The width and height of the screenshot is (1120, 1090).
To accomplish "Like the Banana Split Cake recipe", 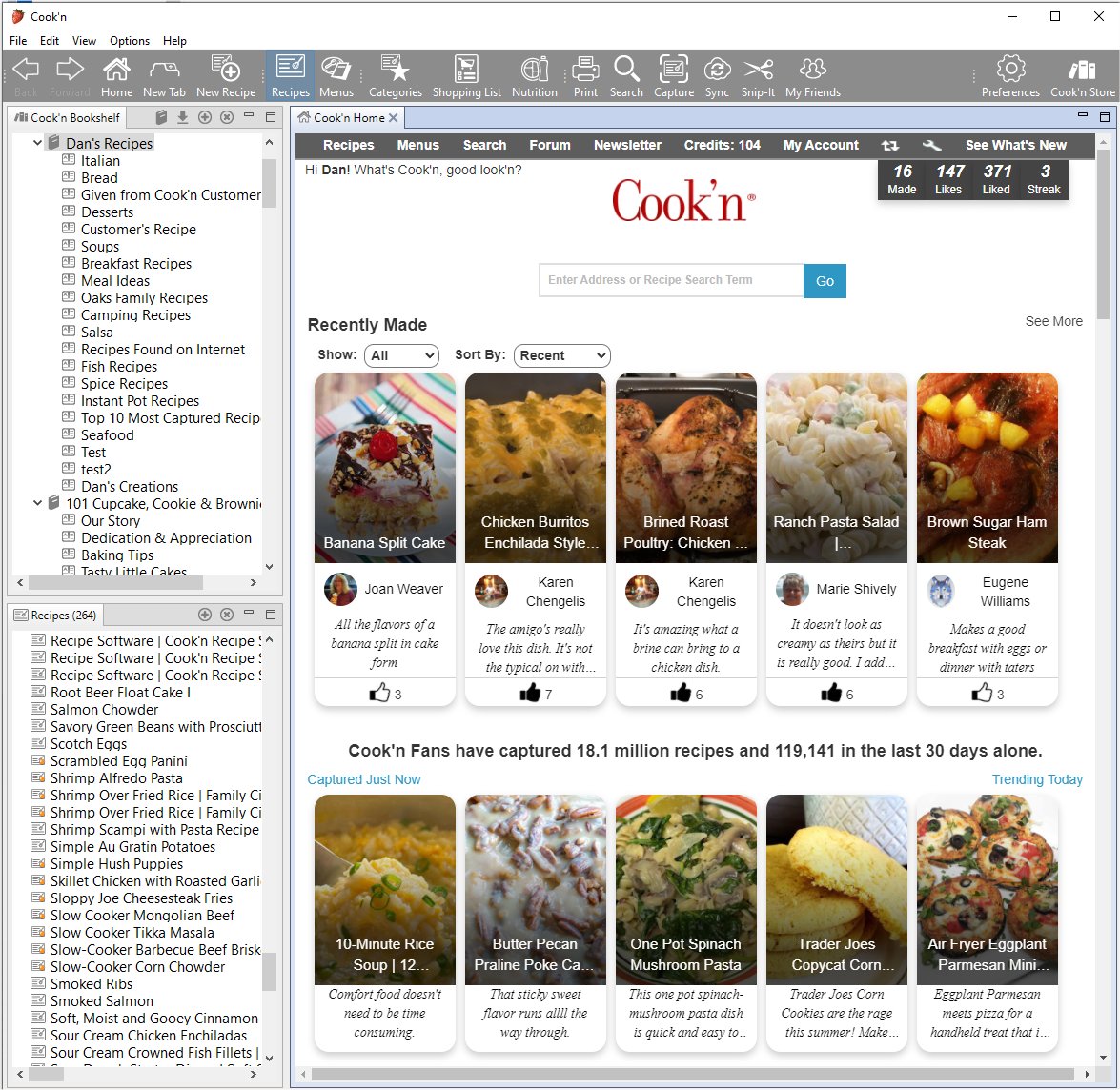I will [x=379, y=693].
